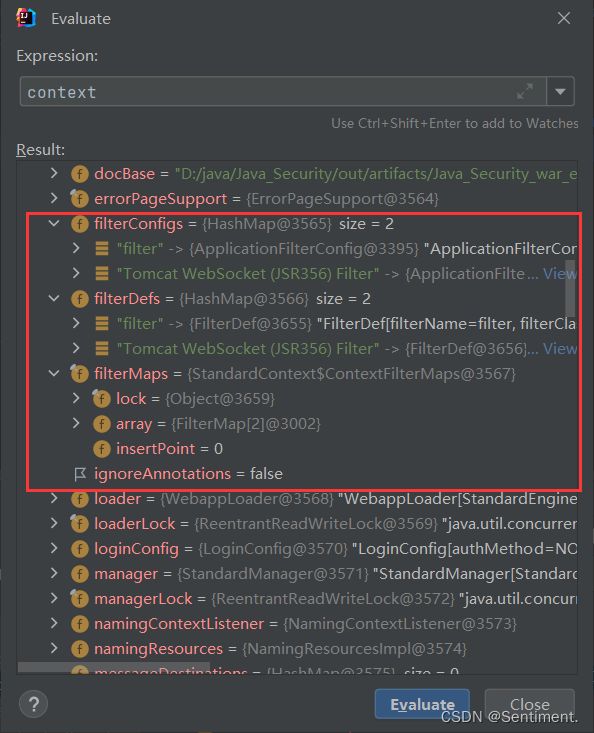The height and width of the screenshot is (733, 594).
Task: Expand FilterDef@3656 WebSocket entry
Action: tap(76, 348)
